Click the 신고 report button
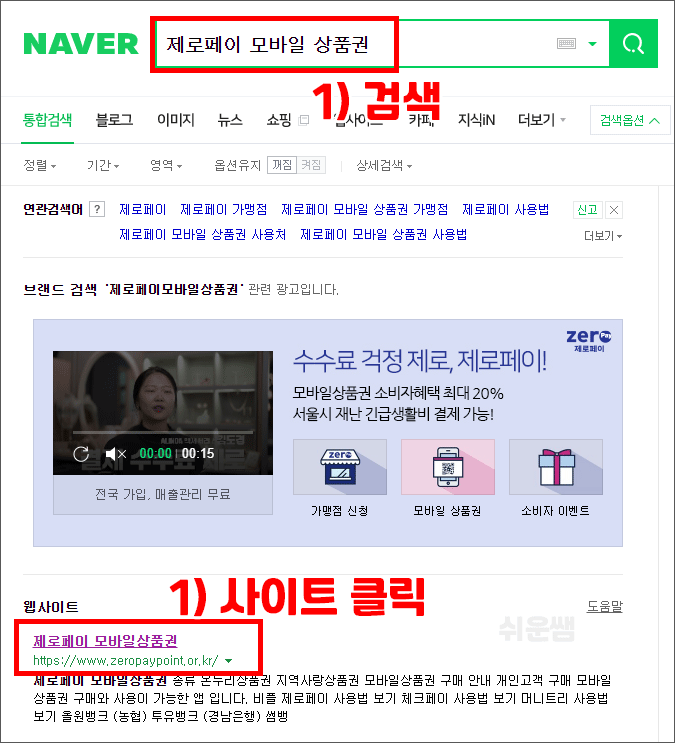 pyautogui.click(x=587, y=209)
